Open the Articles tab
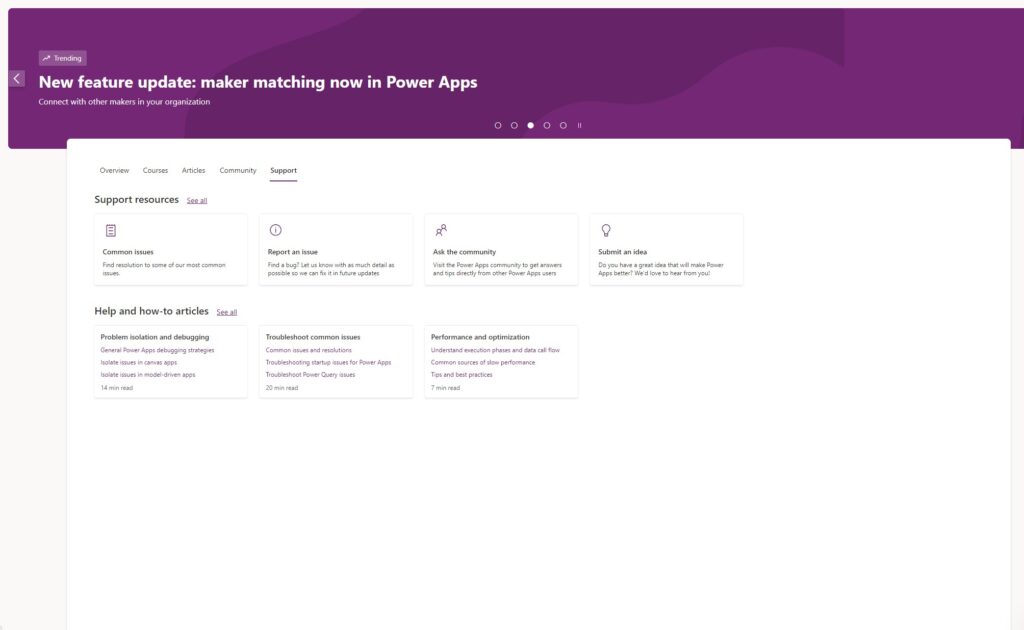Screen dimensions: 1024x630 (x=193, y=171)
